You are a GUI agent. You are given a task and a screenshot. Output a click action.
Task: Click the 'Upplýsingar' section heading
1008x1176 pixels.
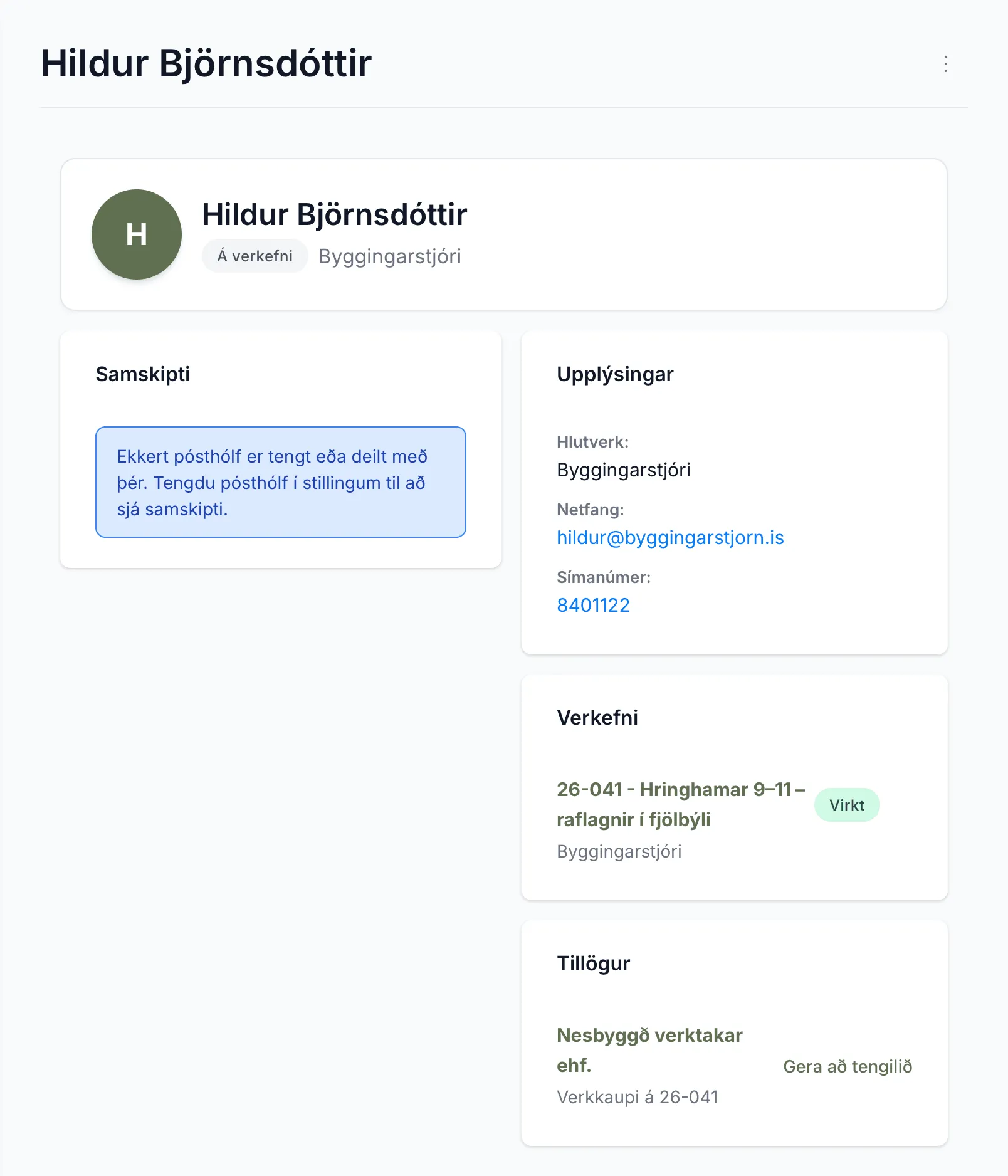(615, 374)
